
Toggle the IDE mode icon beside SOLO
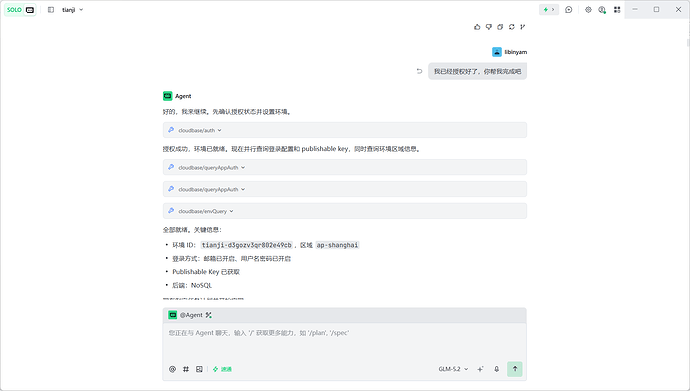tap(30, 10)
